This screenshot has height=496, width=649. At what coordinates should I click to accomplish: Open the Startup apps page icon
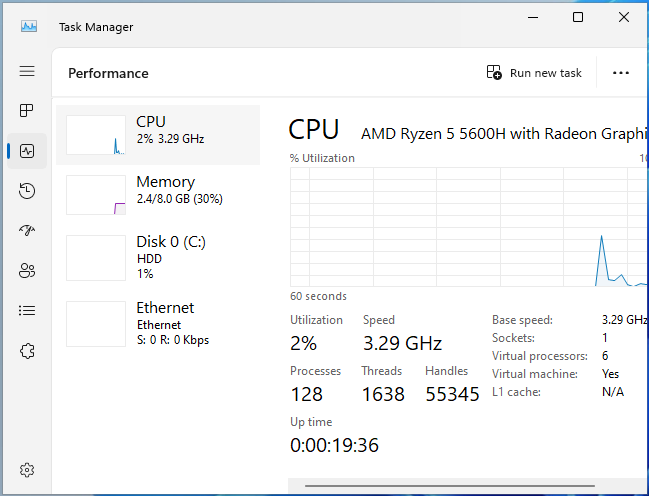click(27, 230)
